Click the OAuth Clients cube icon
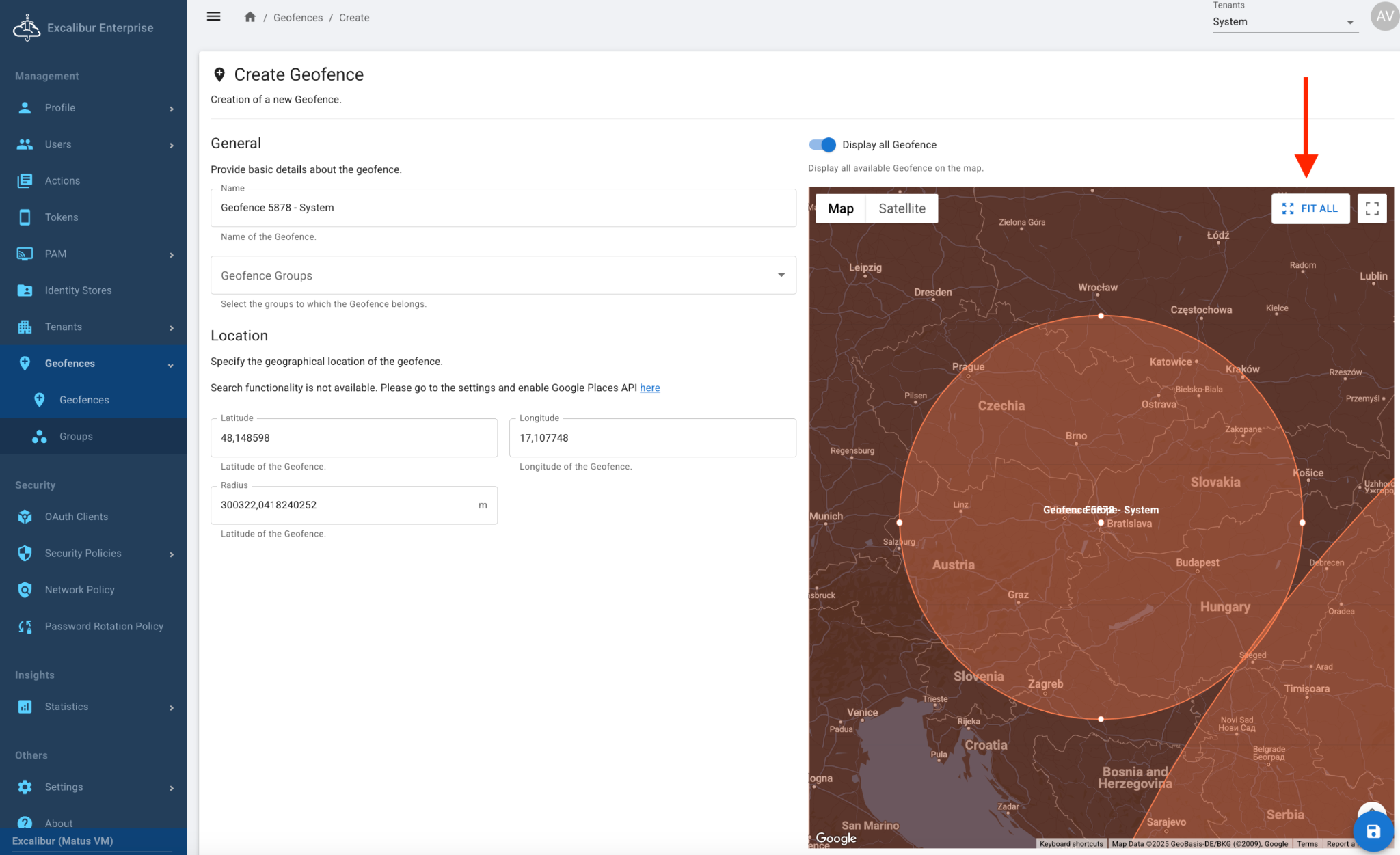Image resolution: width=1400 pixels, height=855 pixels. pos(25,517)
